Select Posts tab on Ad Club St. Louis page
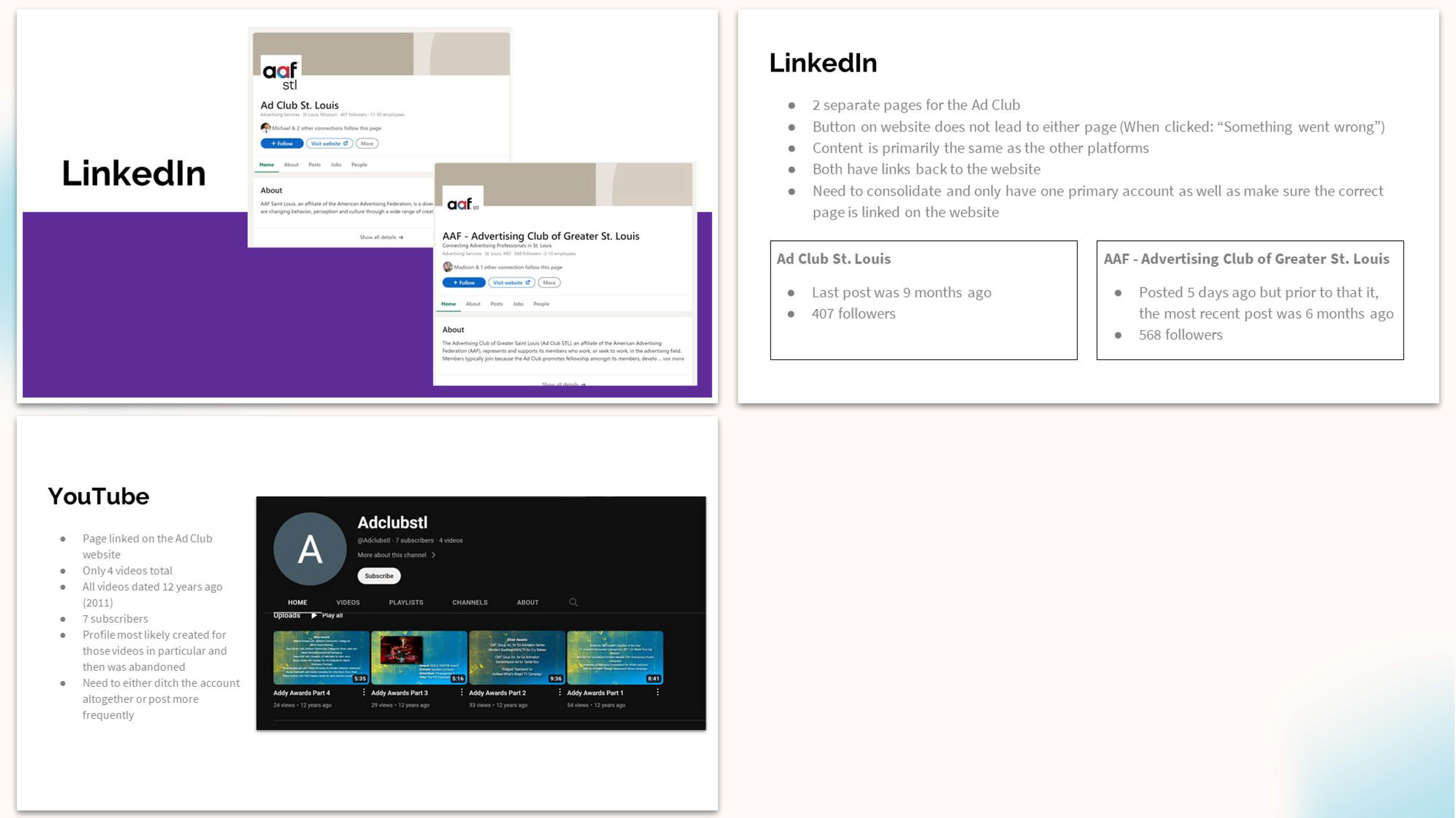 [314, 165]
